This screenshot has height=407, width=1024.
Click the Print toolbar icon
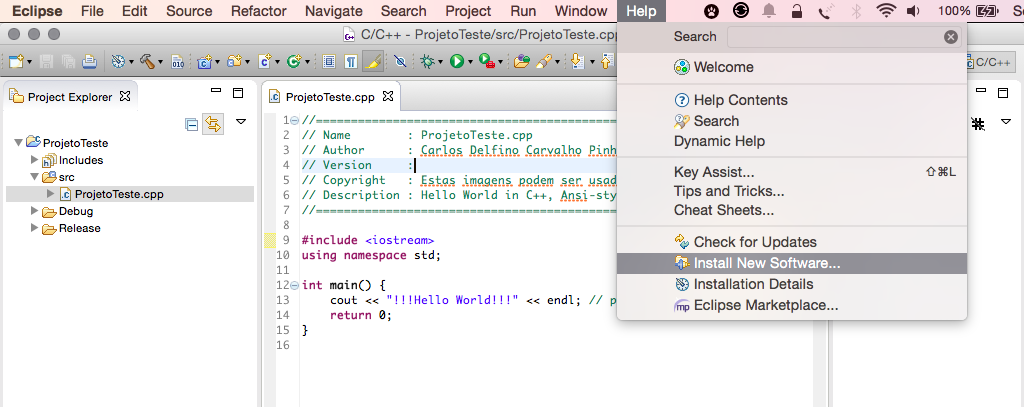[89, 61]
